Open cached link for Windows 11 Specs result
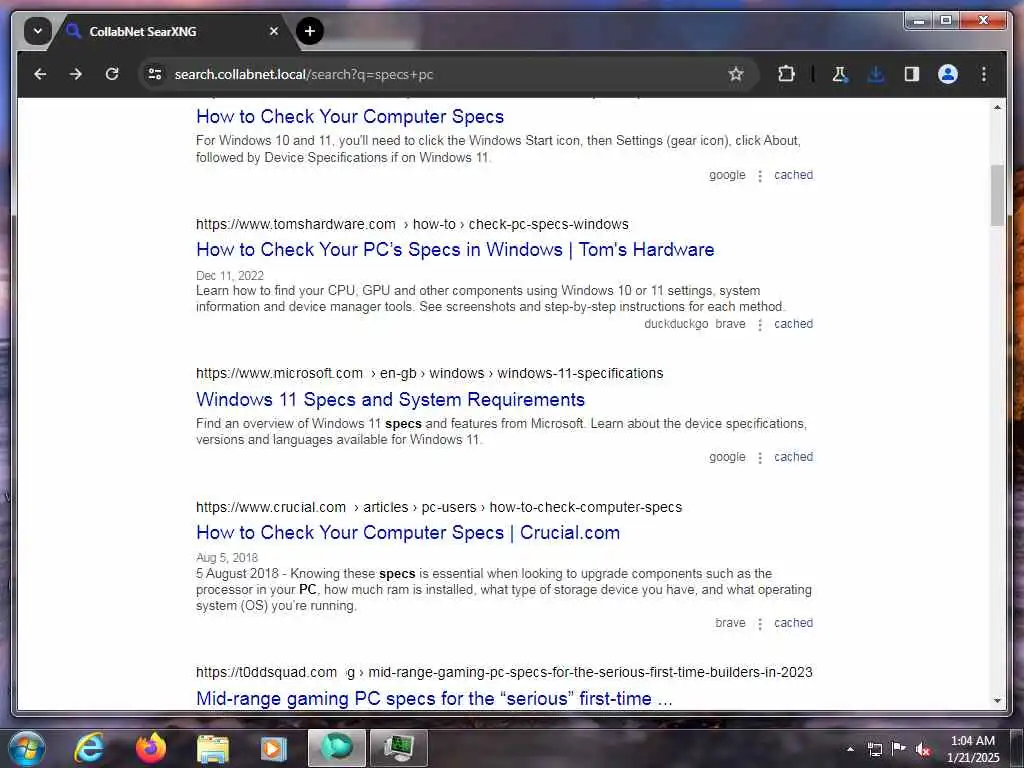This screenshot has width=1024, height=768. (x=793, y=457)
